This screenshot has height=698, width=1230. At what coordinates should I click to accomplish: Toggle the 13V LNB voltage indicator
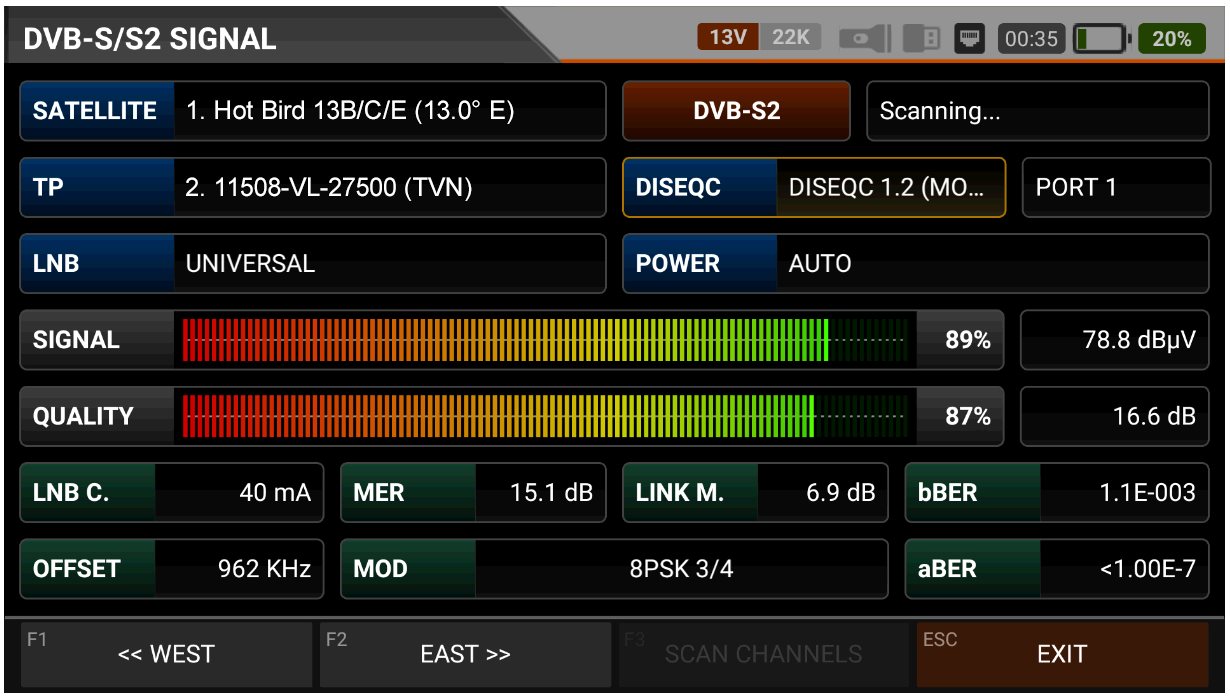point(728,38)
